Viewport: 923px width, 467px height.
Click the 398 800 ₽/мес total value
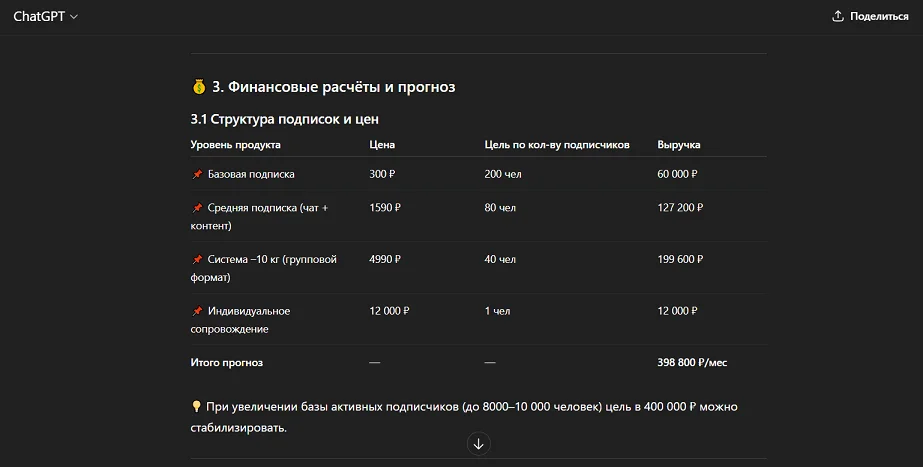coord(694,362)
